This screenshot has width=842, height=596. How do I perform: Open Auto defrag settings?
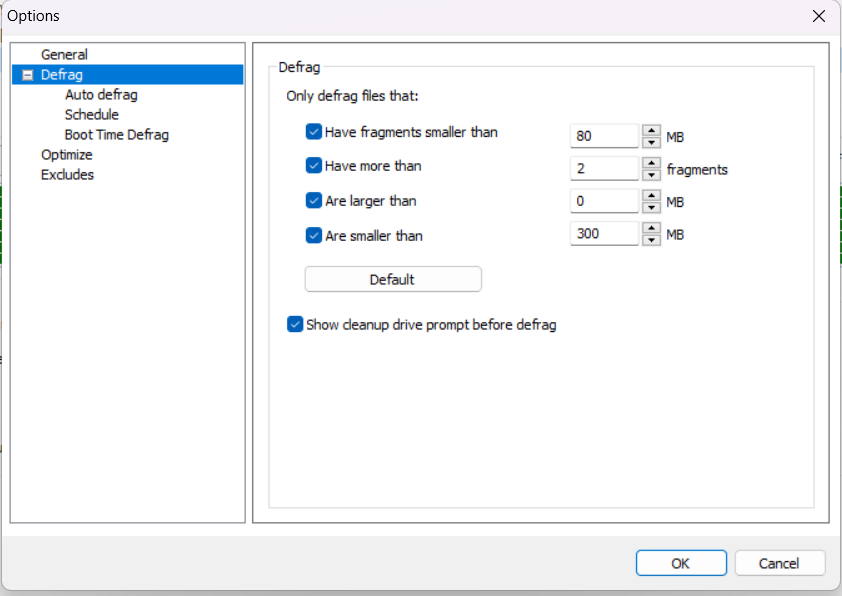pos(101,95)
